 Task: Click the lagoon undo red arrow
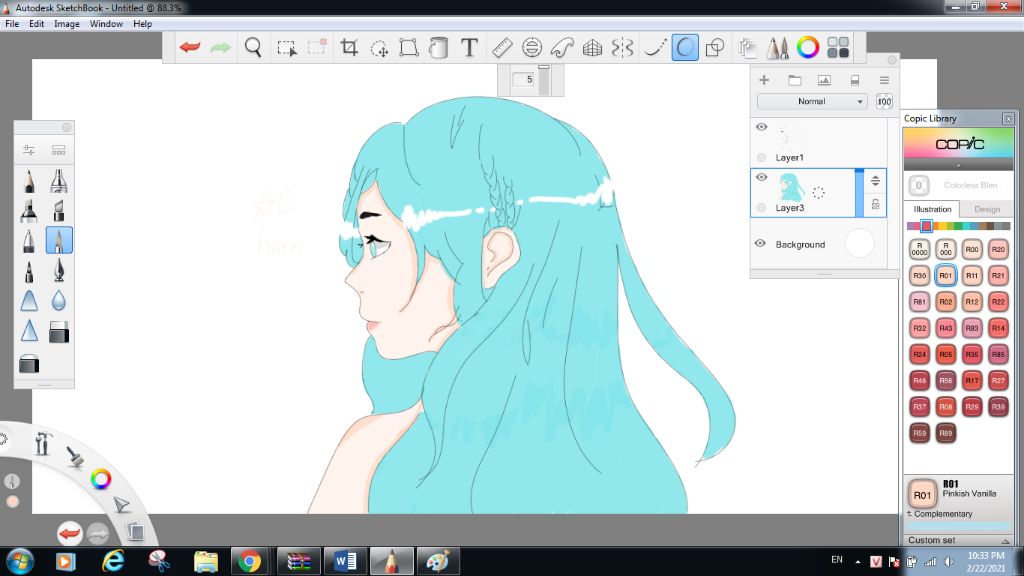tap(69, 534)
